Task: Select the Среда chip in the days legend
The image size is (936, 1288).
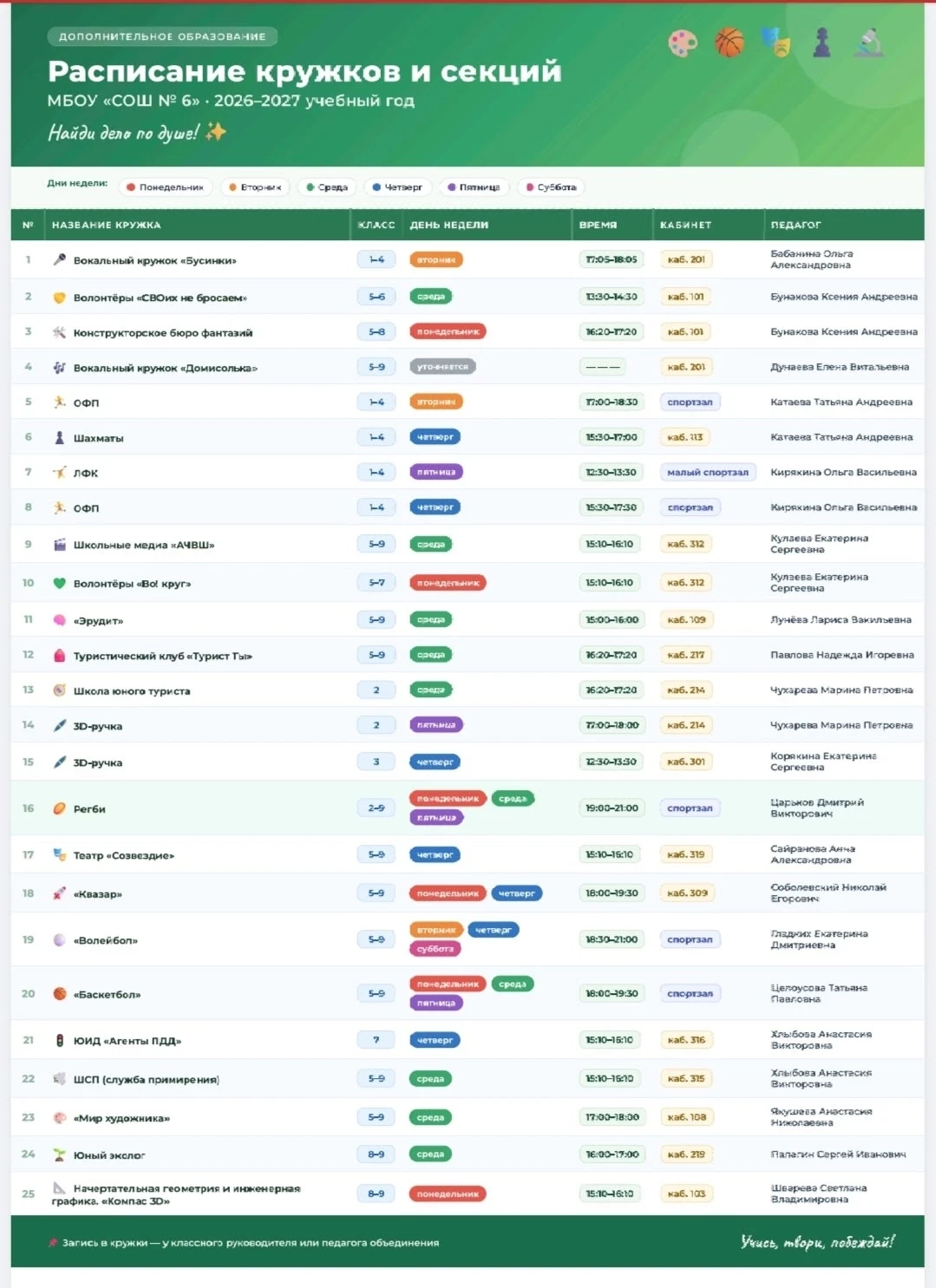Action: tap(326, 187)
